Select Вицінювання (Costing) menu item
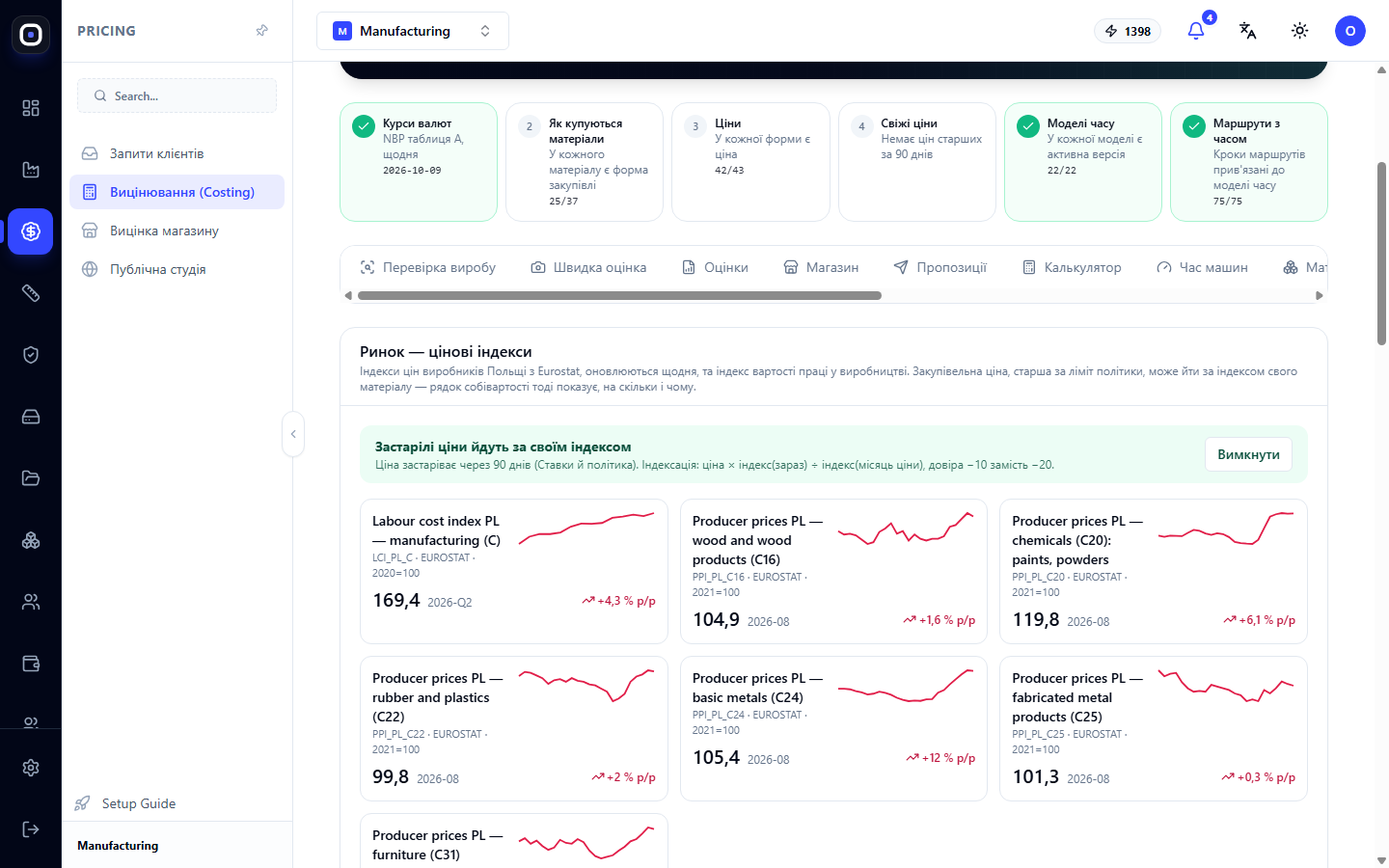 (x=177, y=192)
